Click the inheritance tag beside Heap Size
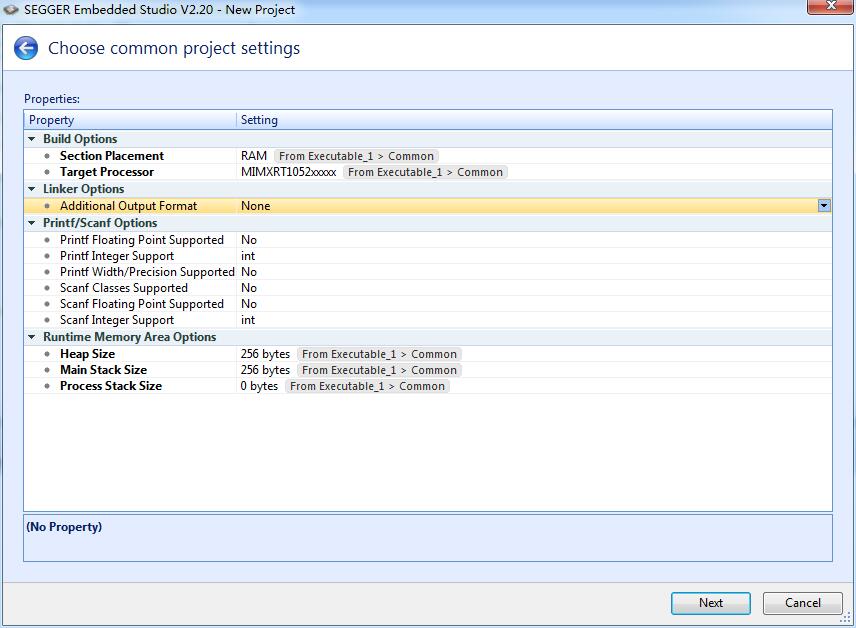 379,354
